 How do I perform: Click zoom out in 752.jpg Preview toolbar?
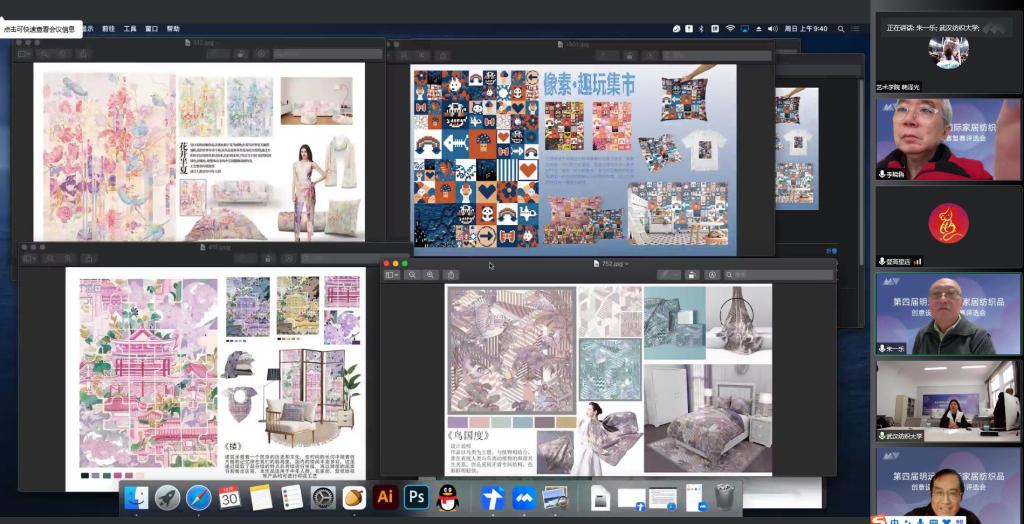[412, 275]
